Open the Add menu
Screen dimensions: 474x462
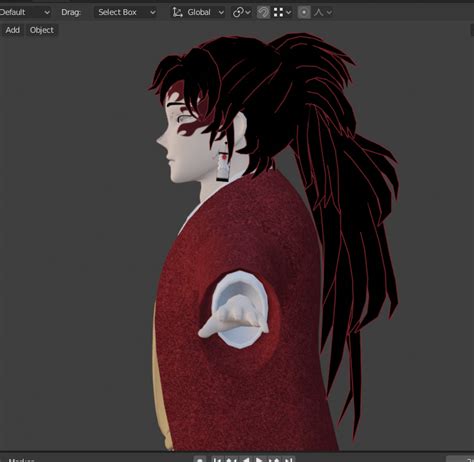12,30
